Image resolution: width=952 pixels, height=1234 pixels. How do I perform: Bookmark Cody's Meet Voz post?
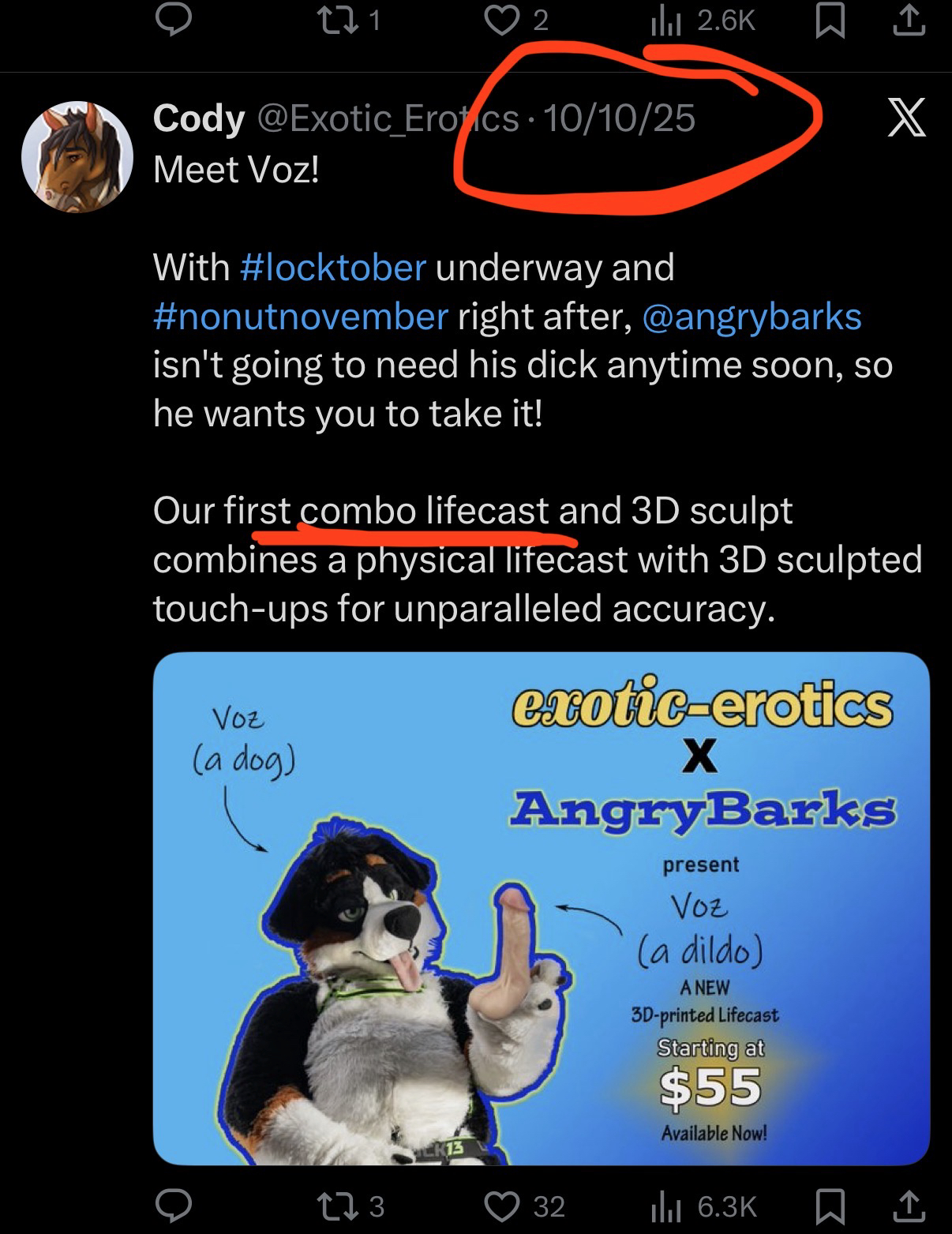(828, 1206)
